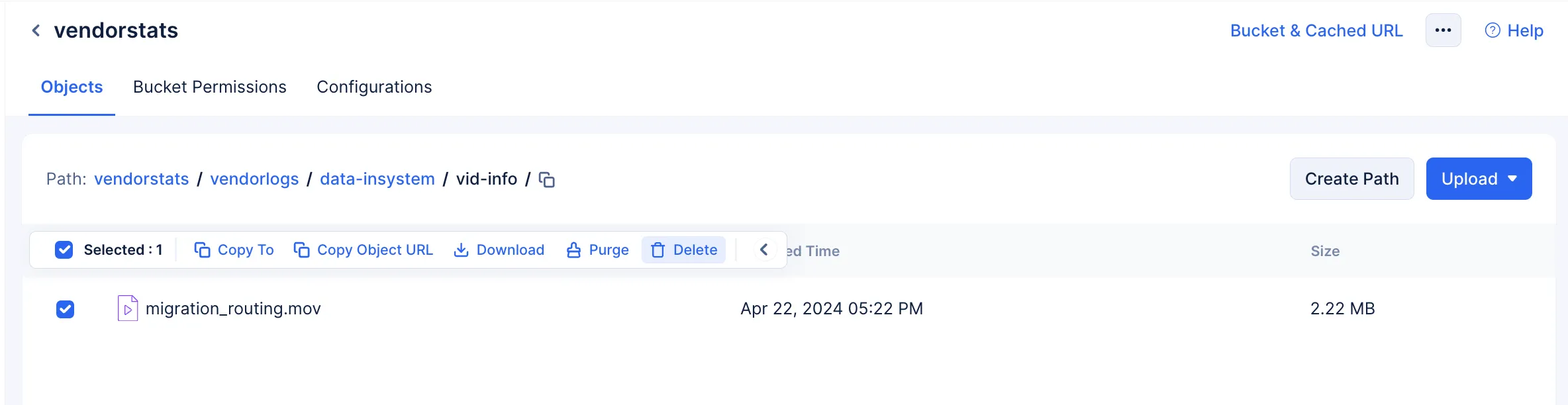
Task: Go back using the arrow beside vendorstats
Action: click(x=36, y=30)
